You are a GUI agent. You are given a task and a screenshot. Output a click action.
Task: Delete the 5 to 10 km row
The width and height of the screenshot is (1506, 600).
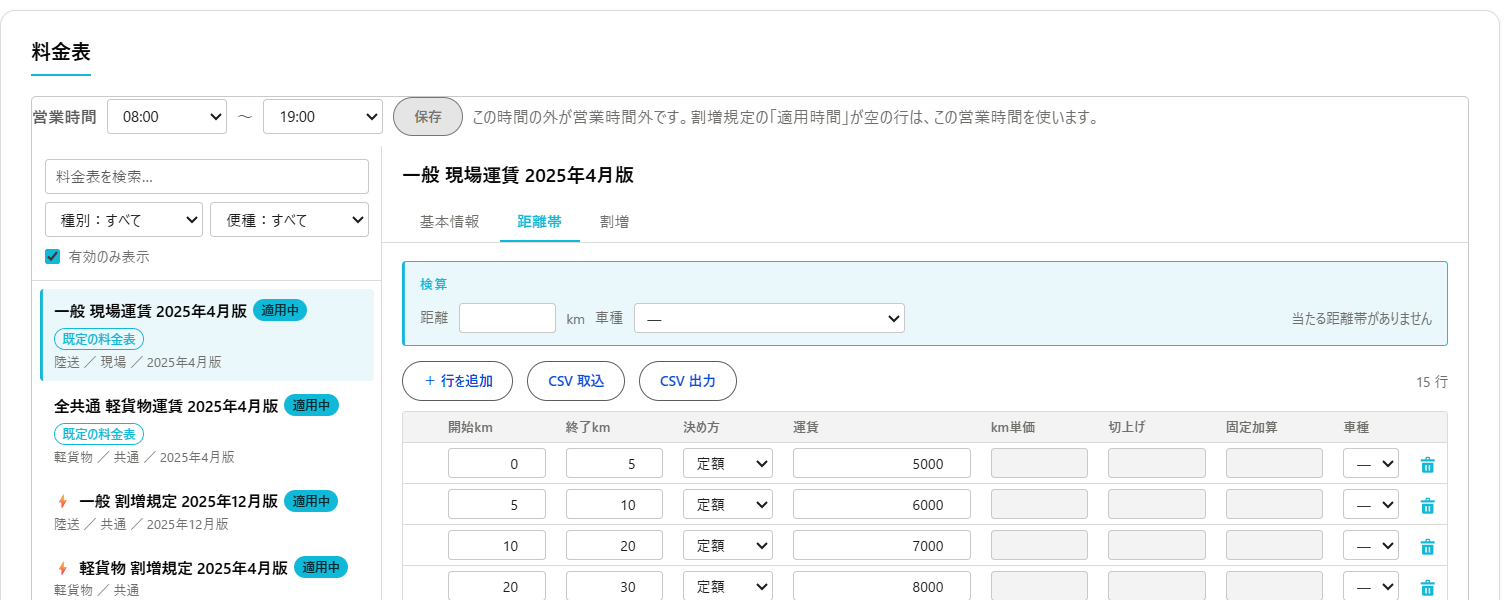pyautogui.click(x=1427, y=505)
